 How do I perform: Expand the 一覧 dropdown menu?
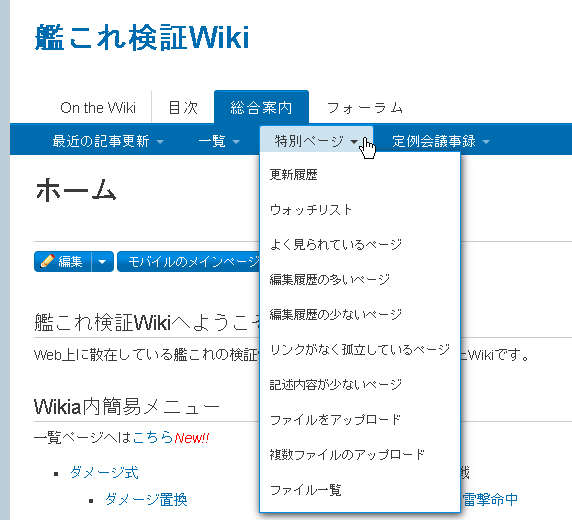(x=219, y=141)
